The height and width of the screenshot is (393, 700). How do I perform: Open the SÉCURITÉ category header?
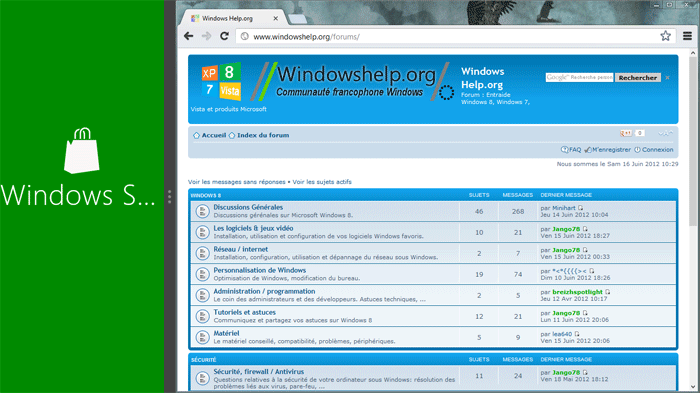[x=204, y=360]
